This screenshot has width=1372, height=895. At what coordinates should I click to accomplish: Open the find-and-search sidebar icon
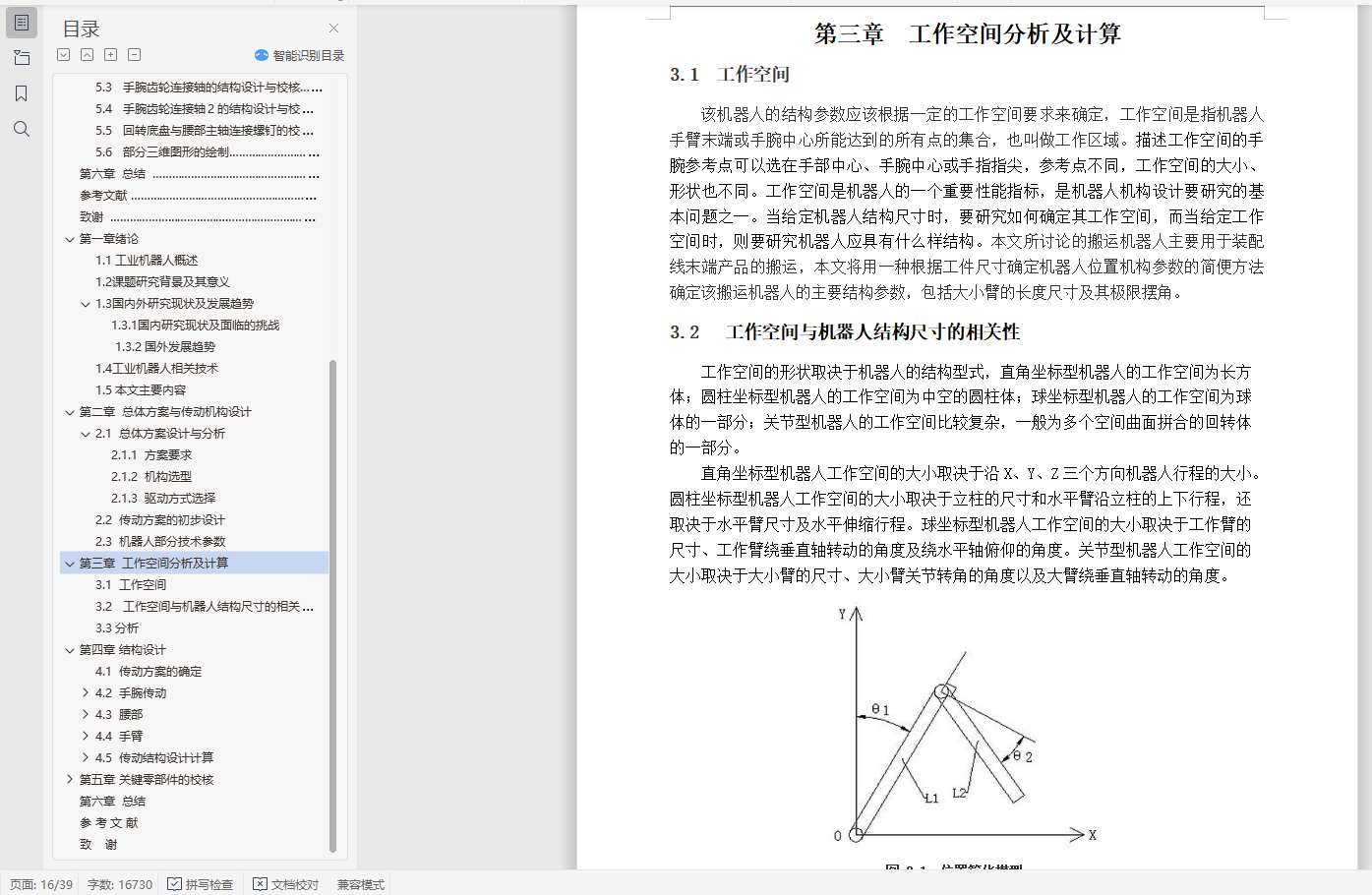(x=22, y=129)
